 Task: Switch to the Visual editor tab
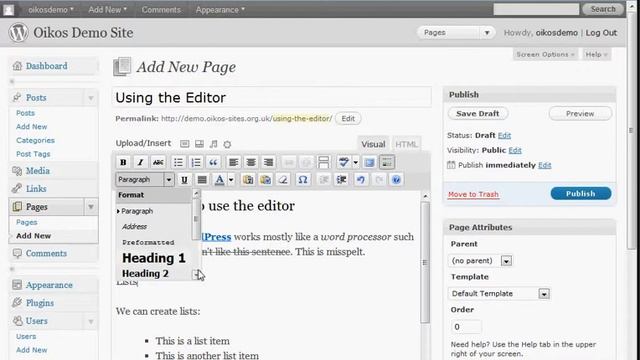pos(373,144)
